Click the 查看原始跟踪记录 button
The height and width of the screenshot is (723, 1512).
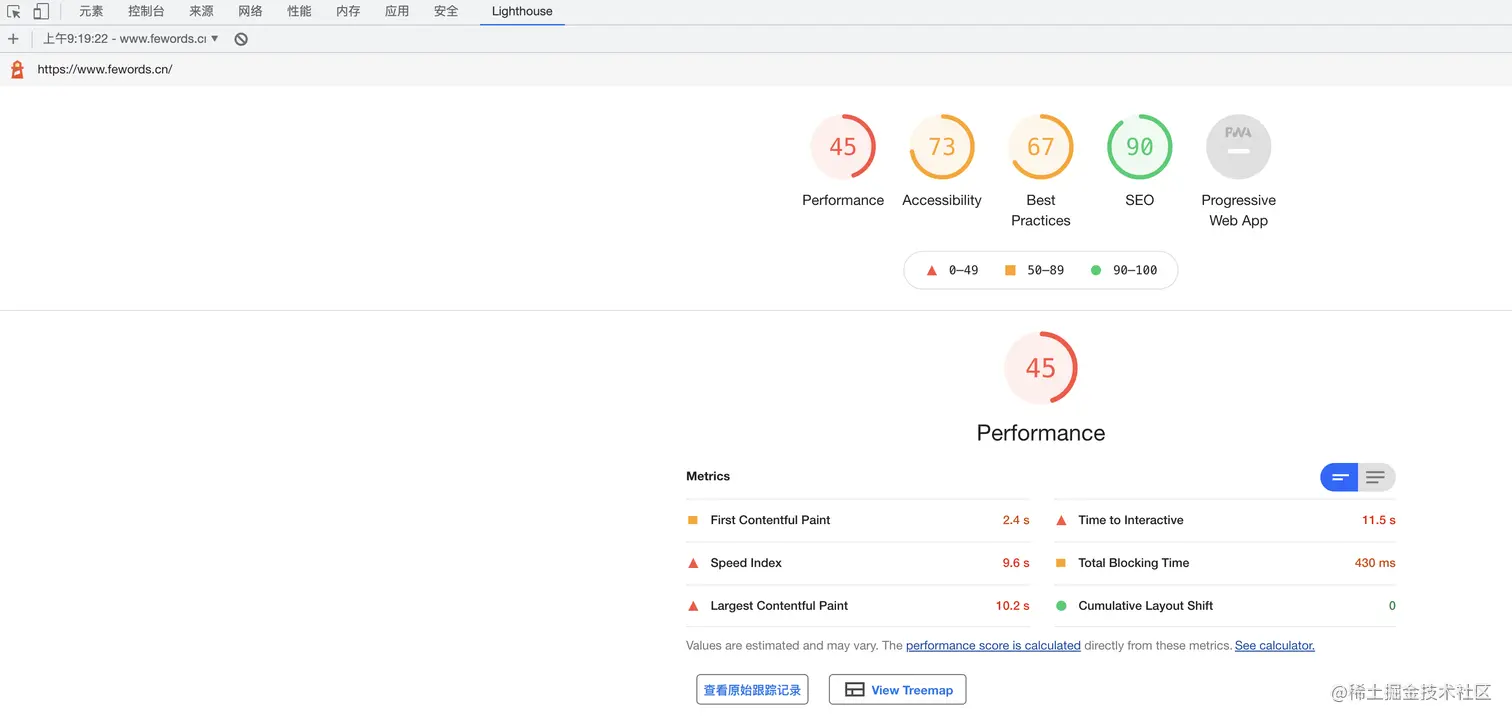point(752,690)
